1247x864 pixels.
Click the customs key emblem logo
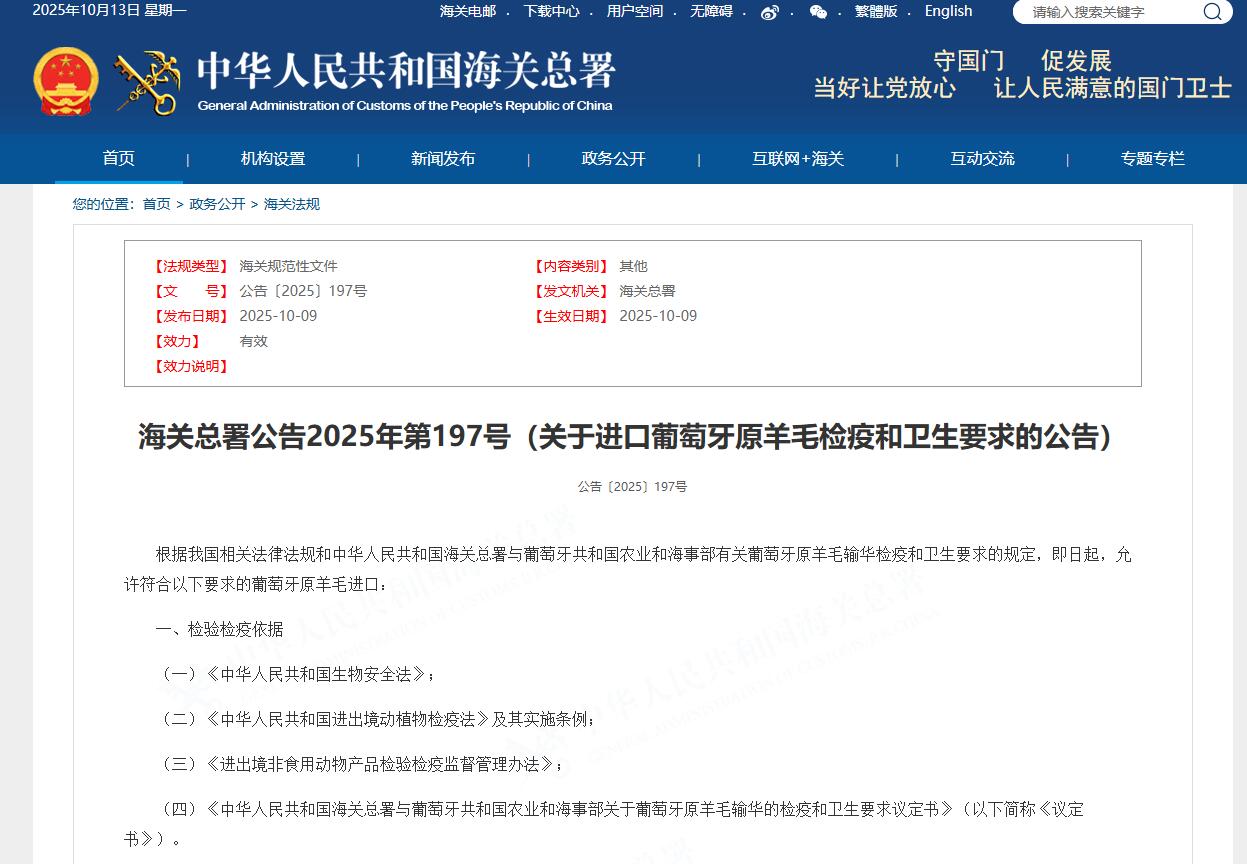click(146, 82)
